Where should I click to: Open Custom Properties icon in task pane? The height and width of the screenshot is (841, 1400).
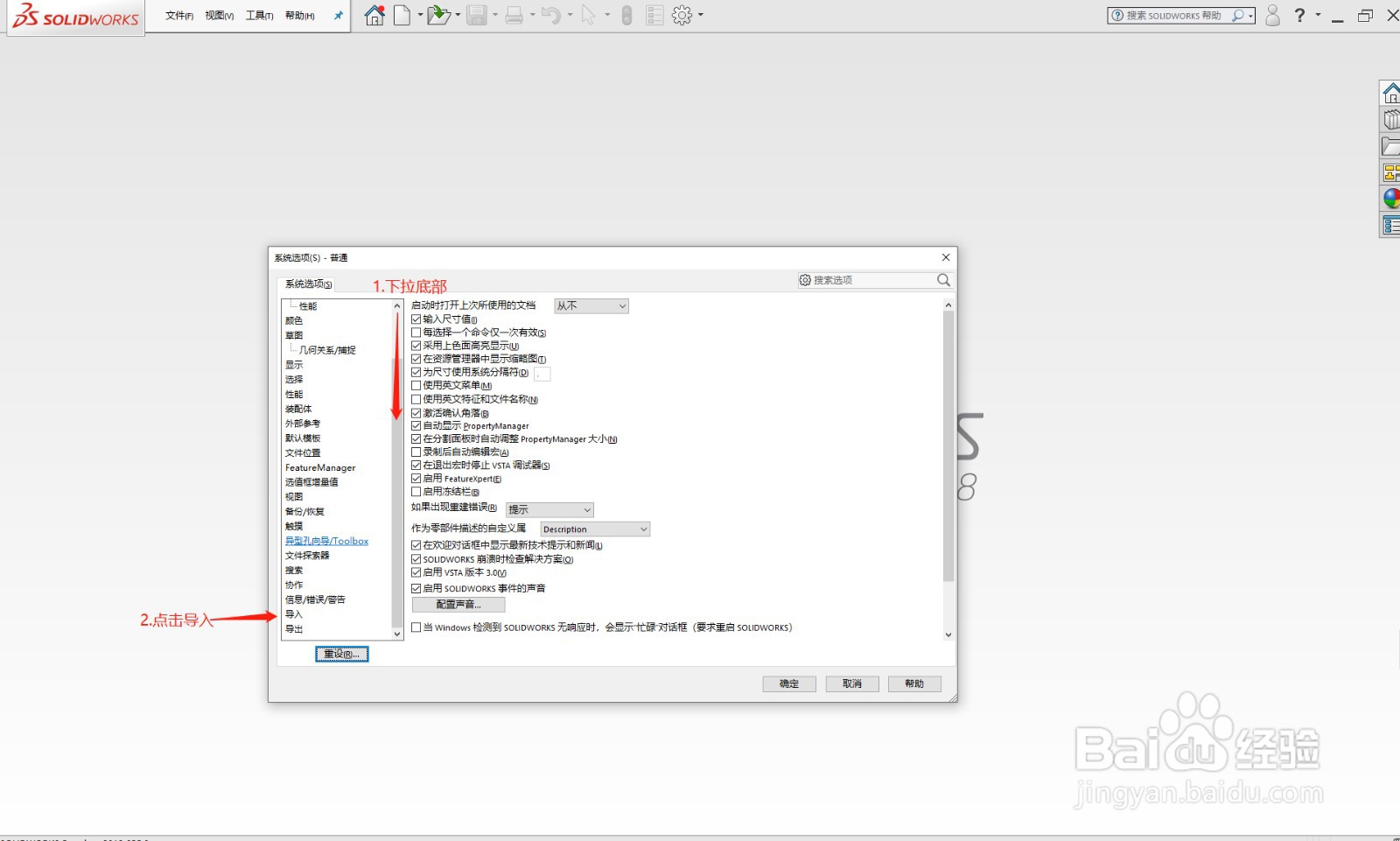click(x=1390, y=225)
